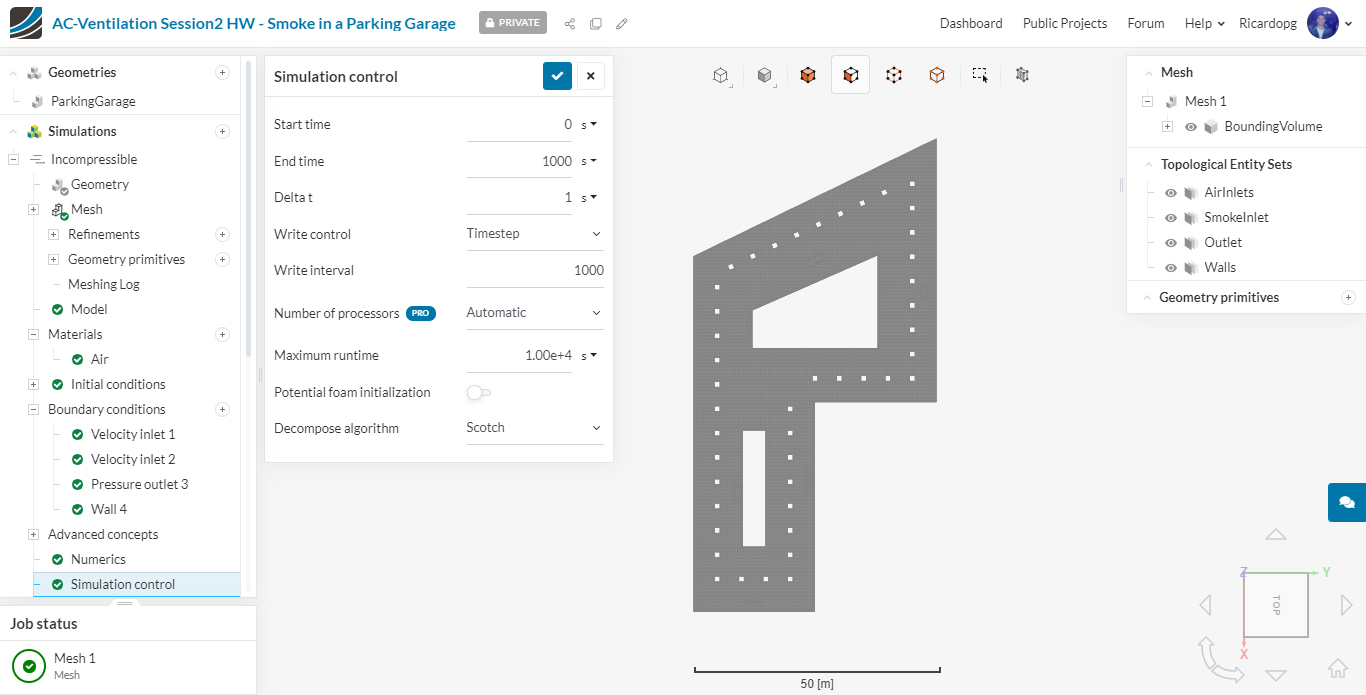Open the Dashboard link
The height and width of the screenshot is (695, 1366).
click(x=970, y=23)
